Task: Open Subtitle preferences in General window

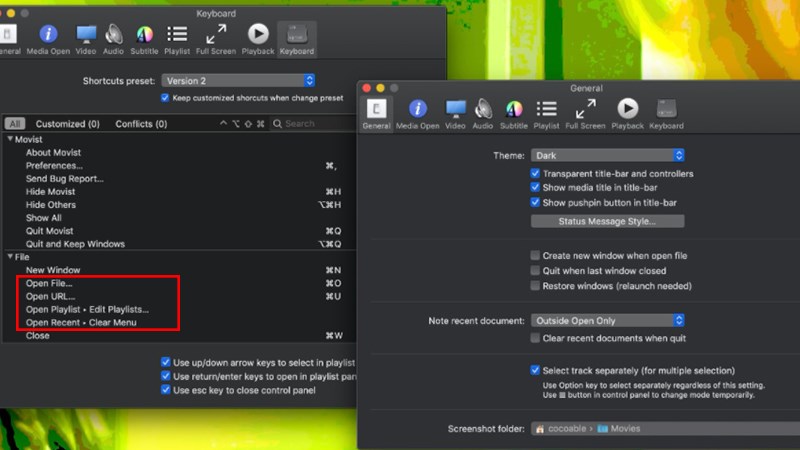Action: point(514,113)
